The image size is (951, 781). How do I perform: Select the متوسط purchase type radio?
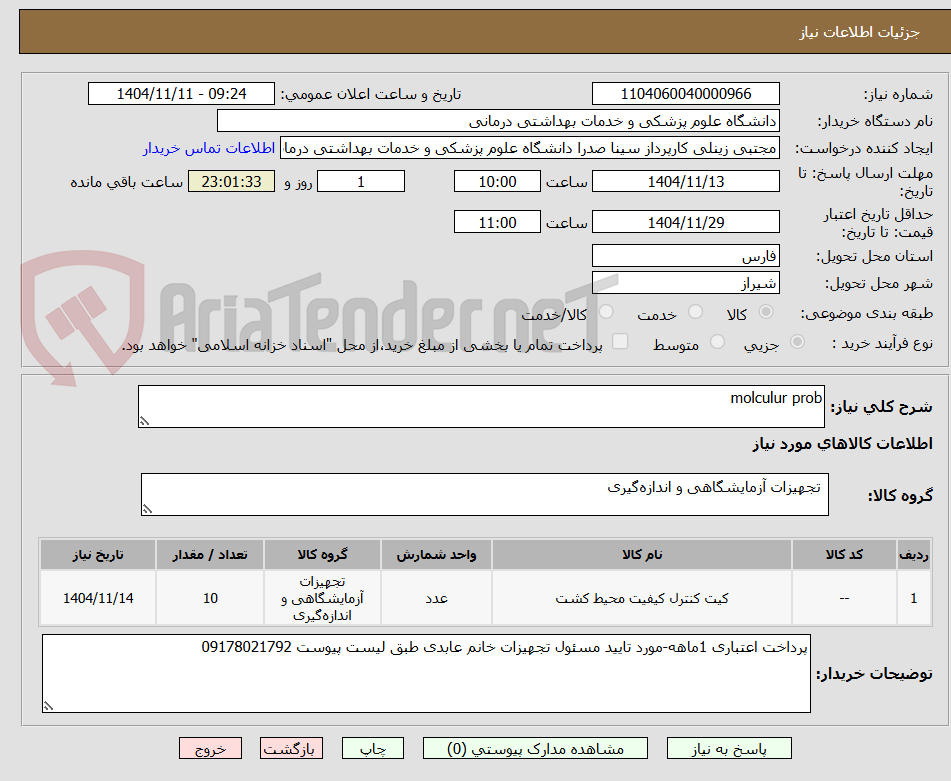tap(717, 342)
